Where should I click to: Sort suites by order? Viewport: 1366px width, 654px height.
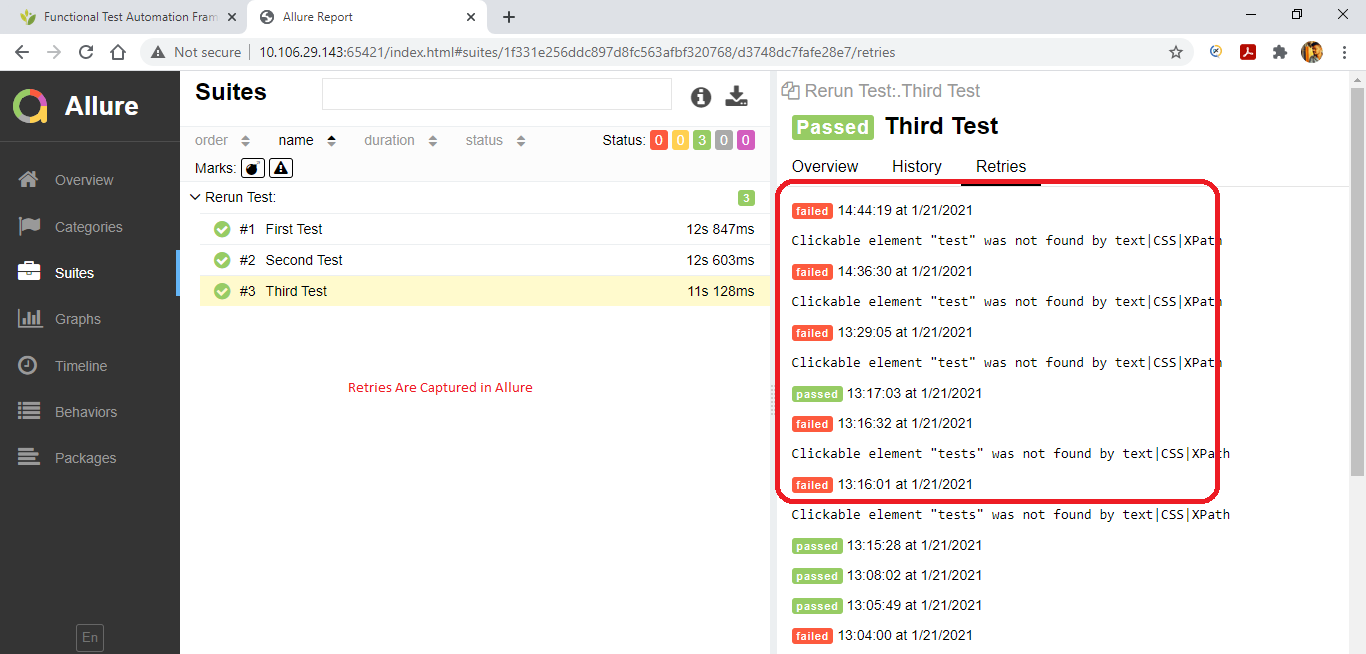point(223,140)
